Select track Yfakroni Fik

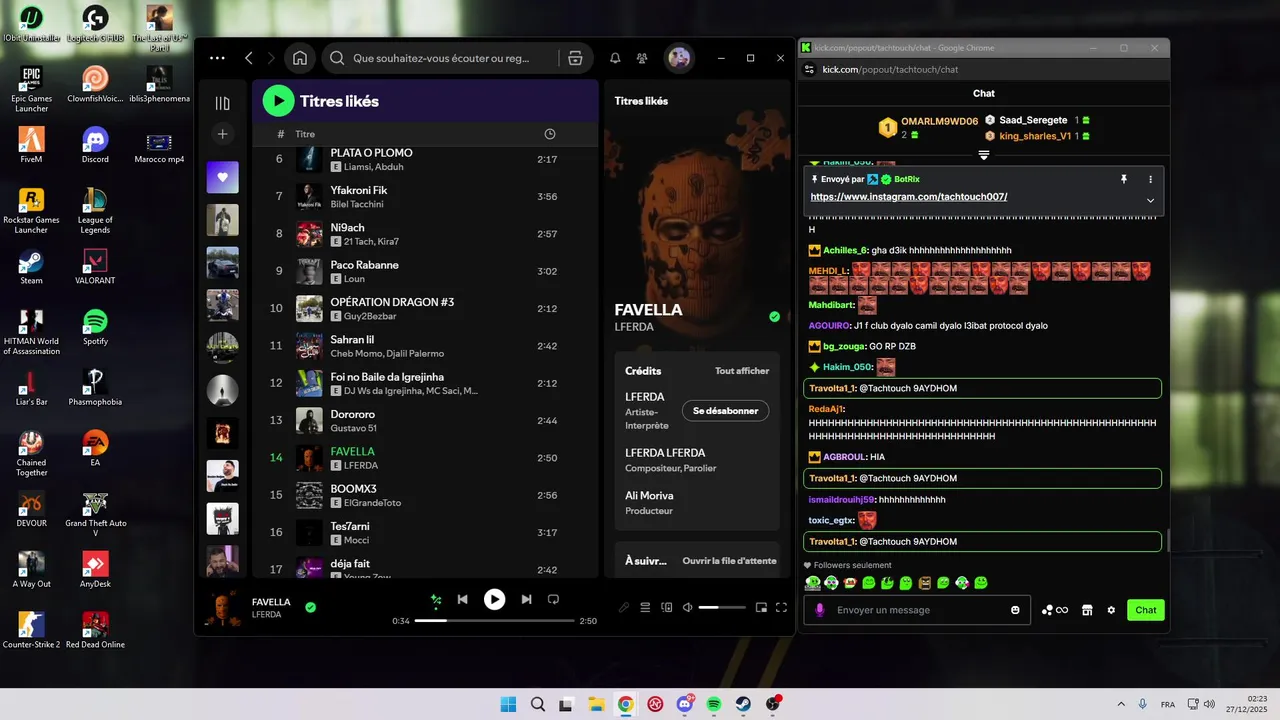coord(425,196)
